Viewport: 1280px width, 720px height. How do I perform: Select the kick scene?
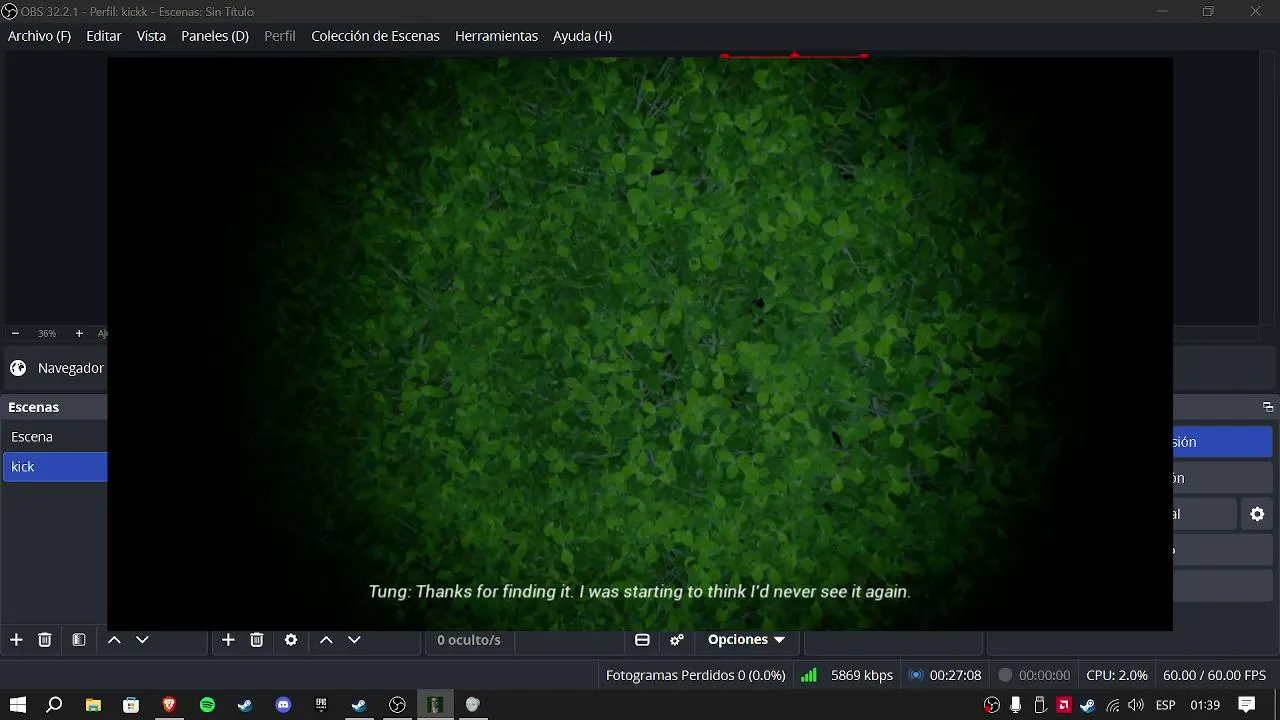click(x=55, y=467)
